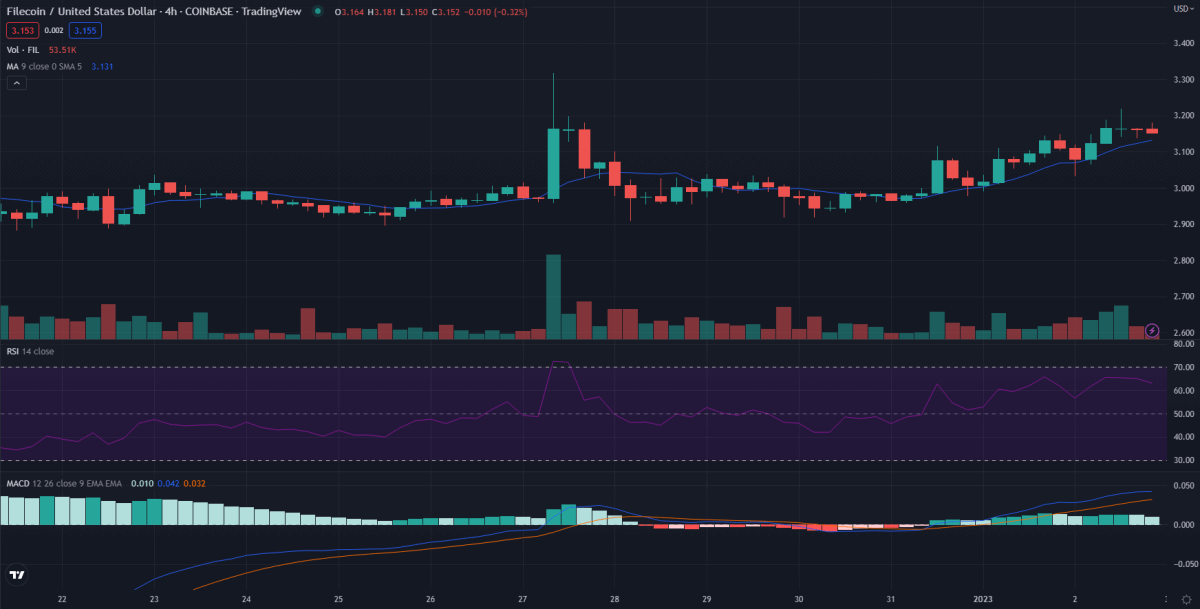Click date 23 on the time axis
1200x609 pixels.
point(154,599)
